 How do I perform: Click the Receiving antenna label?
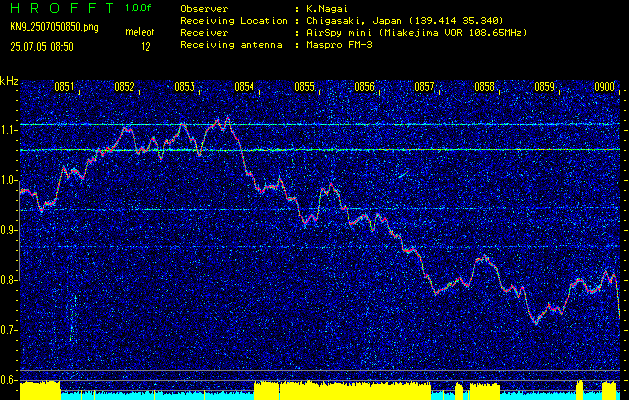pos(231,45)
